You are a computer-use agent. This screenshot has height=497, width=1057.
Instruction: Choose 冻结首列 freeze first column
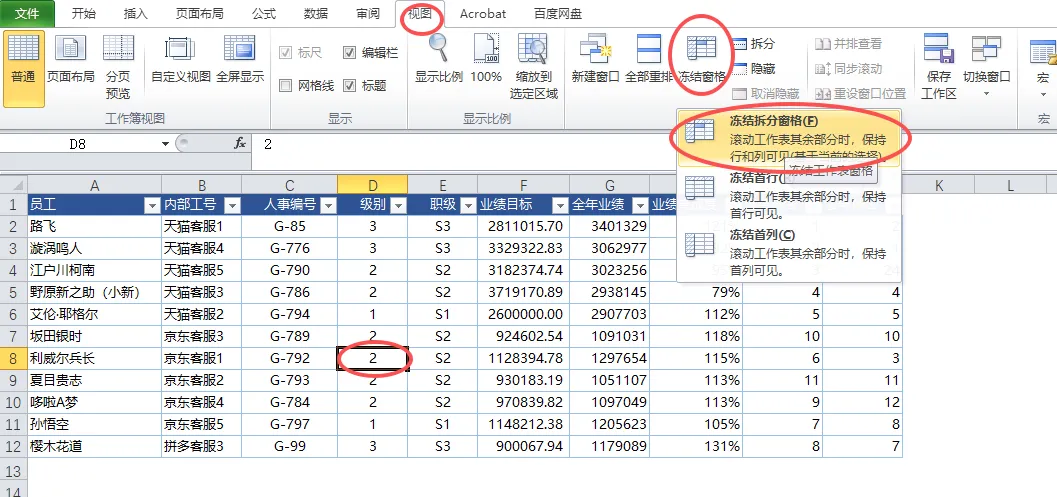tap(789, 253)
